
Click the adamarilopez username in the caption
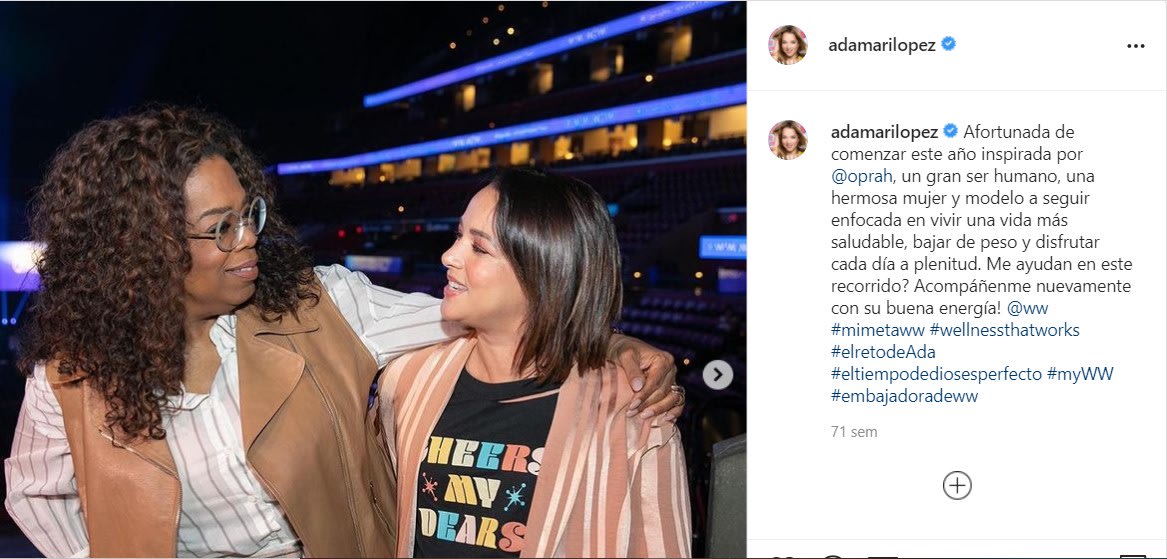click(x=884, y=132)
